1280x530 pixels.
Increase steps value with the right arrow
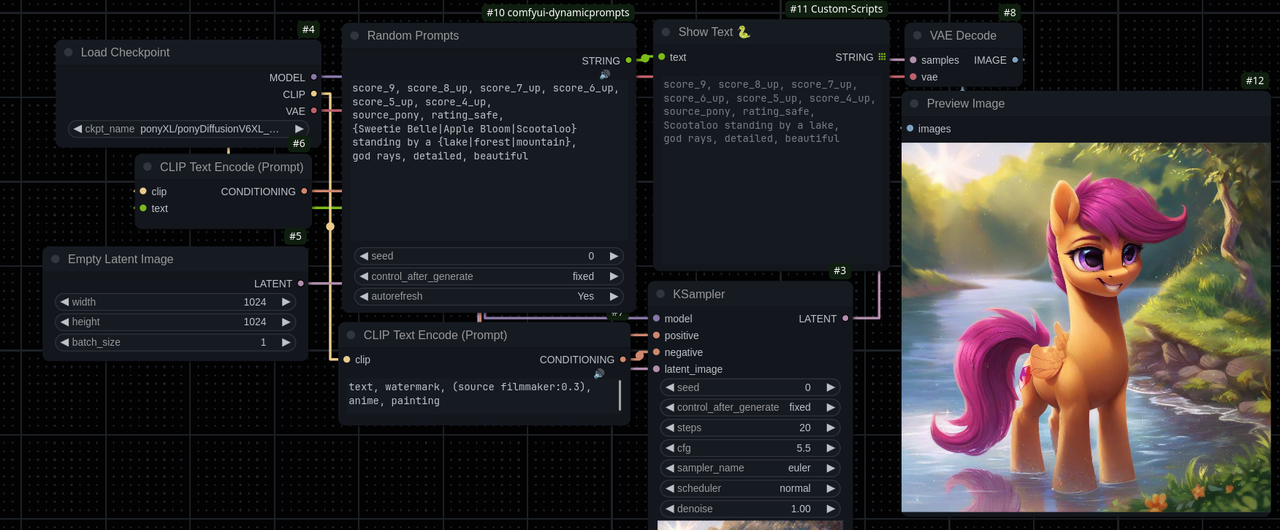tap(830, 427)
